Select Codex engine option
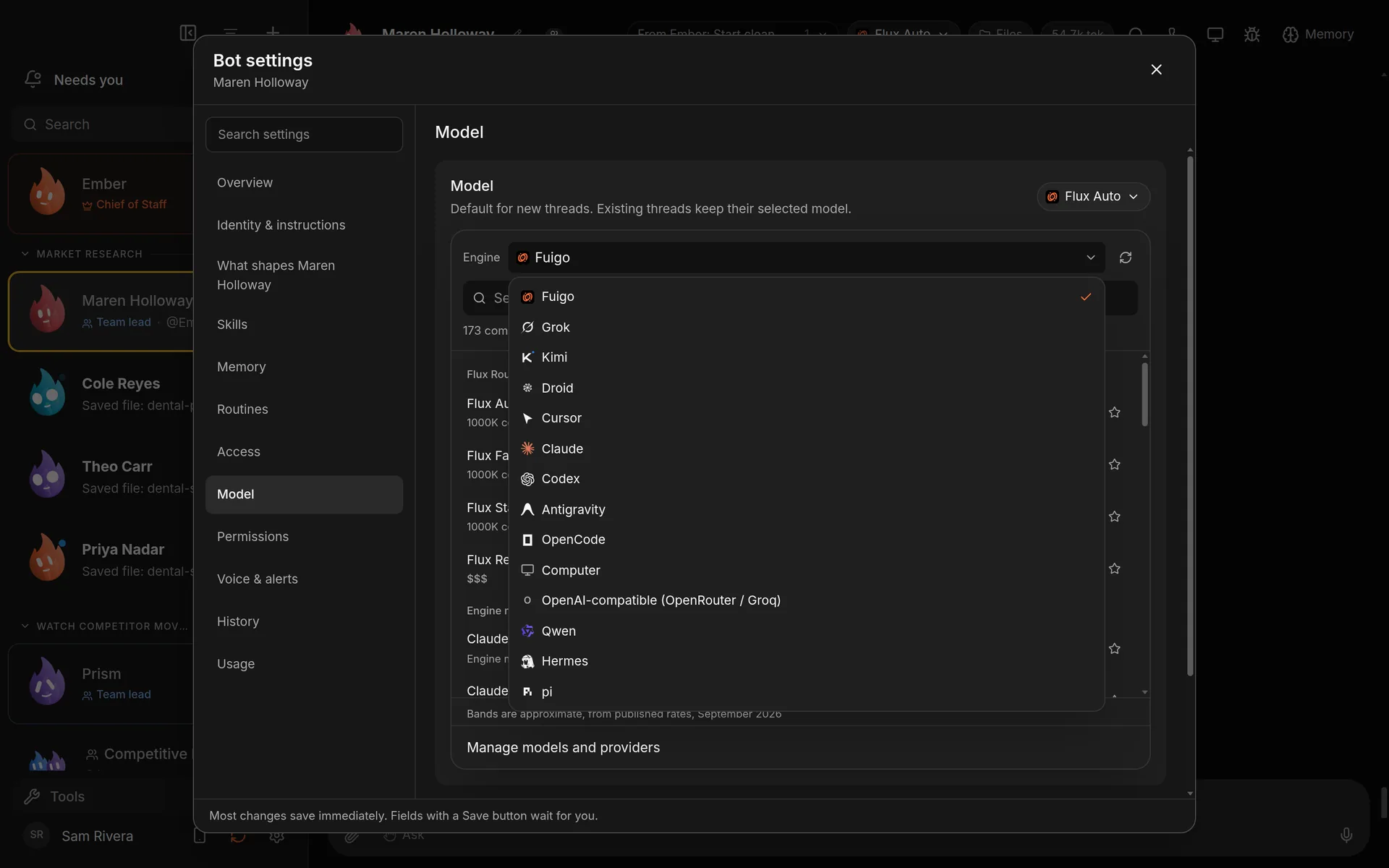This screenshot has width=1389, height=868. click(x=806, y=479)
